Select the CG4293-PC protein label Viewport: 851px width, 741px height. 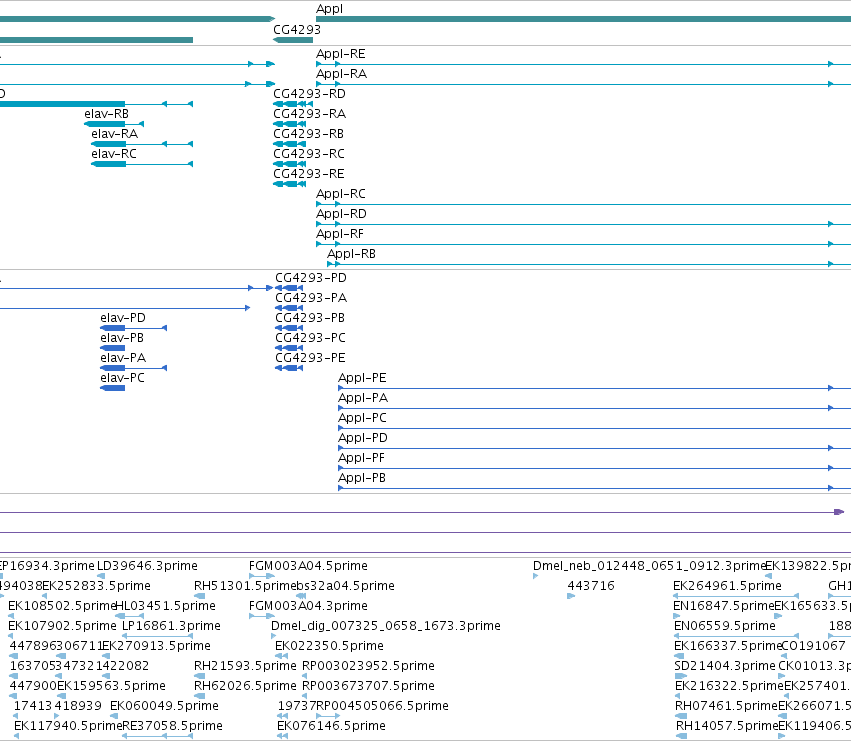pyautogui.click(x=310, y=338)
